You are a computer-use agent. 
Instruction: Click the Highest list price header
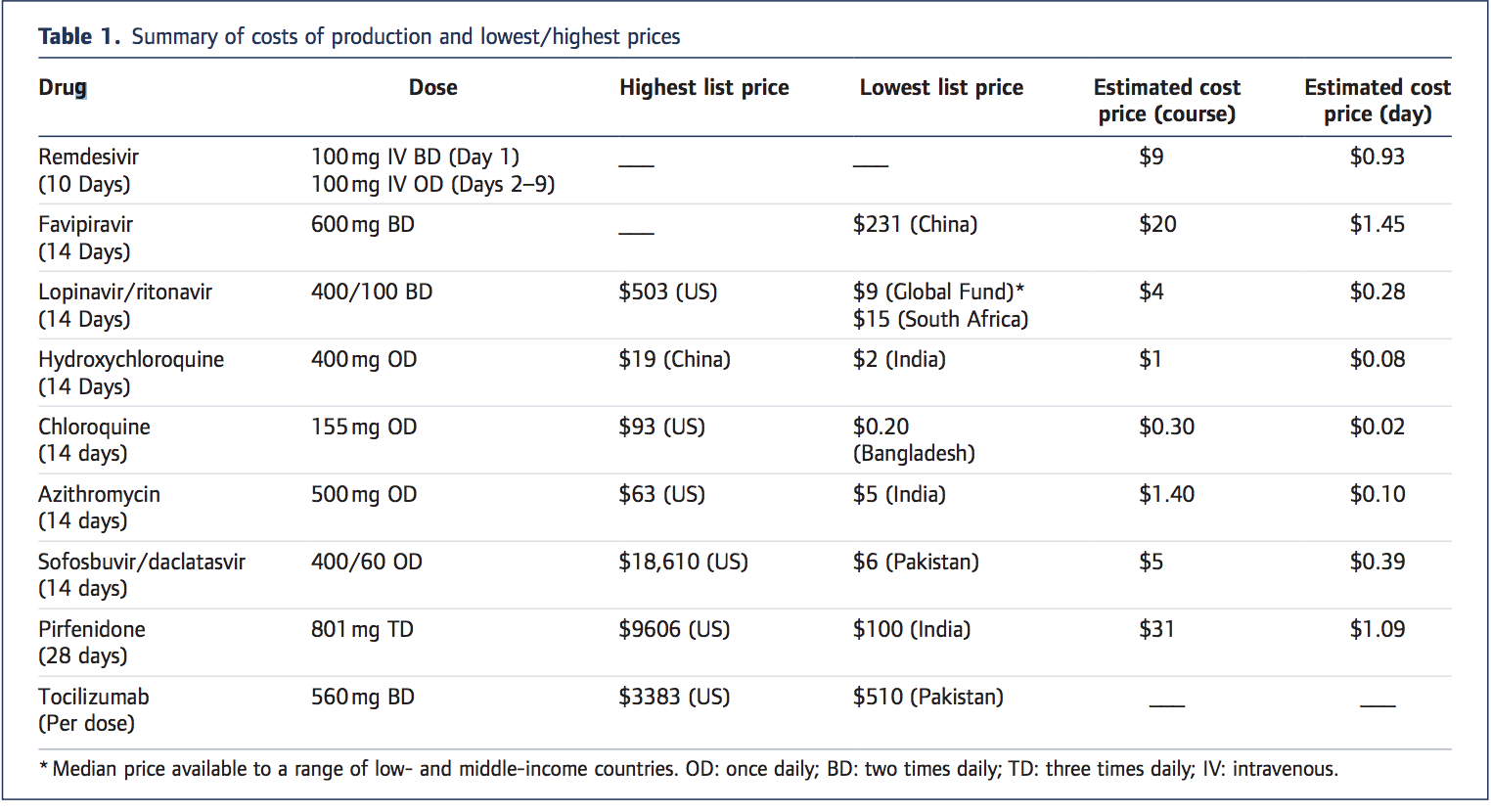tap(703, 88)
